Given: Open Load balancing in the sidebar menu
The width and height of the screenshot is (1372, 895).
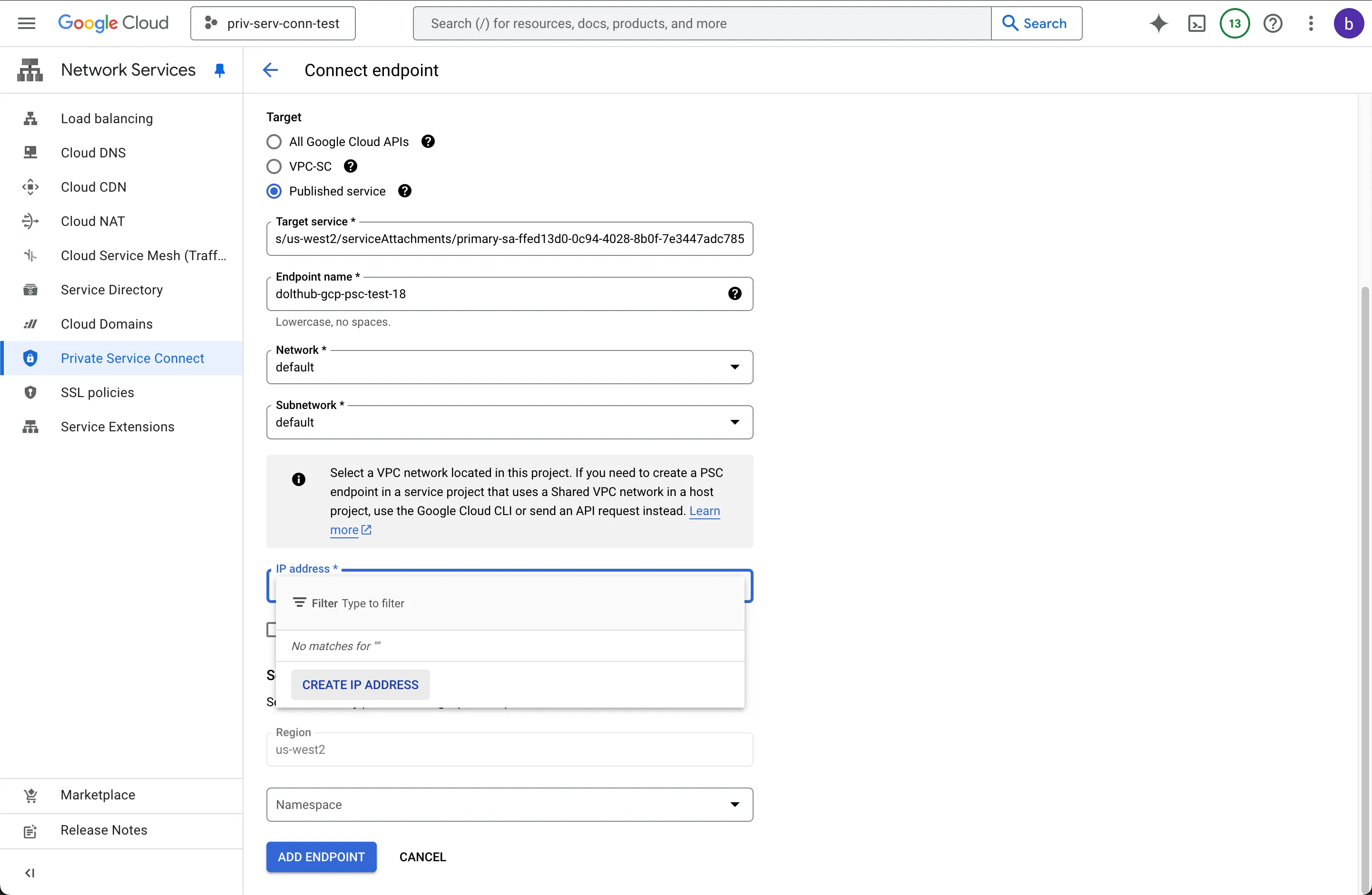Looking at the screenshot, I should coord(107,119).
